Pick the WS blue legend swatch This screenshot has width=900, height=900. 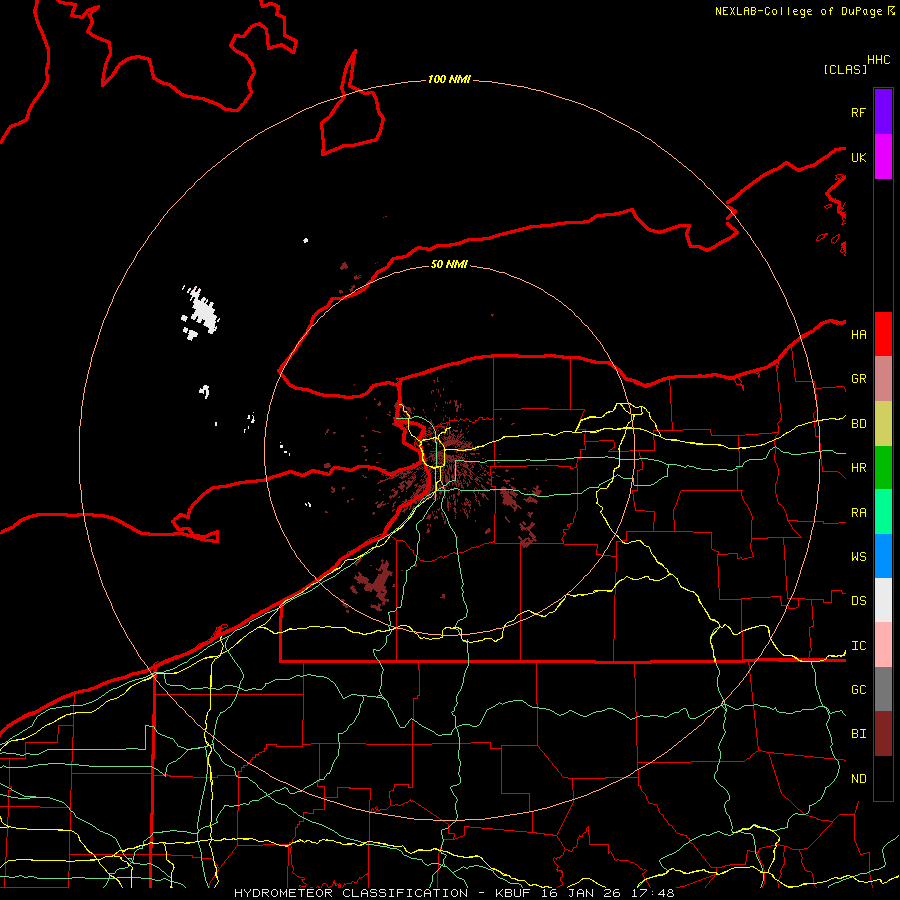(883, 556)
